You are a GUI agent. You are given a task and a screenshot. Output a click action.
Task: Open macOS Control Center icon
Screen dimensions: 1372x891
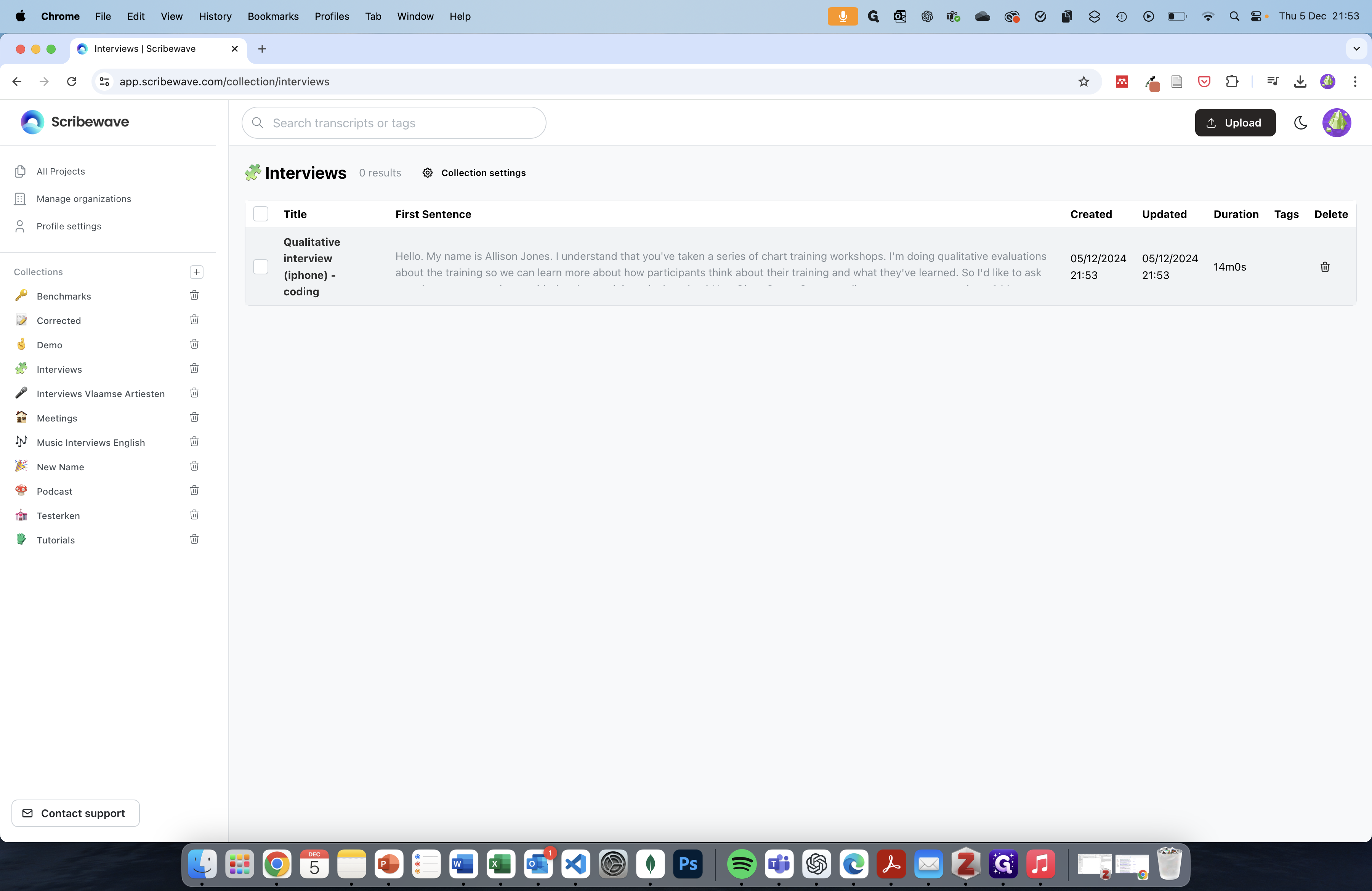(x=1255, y=16)
